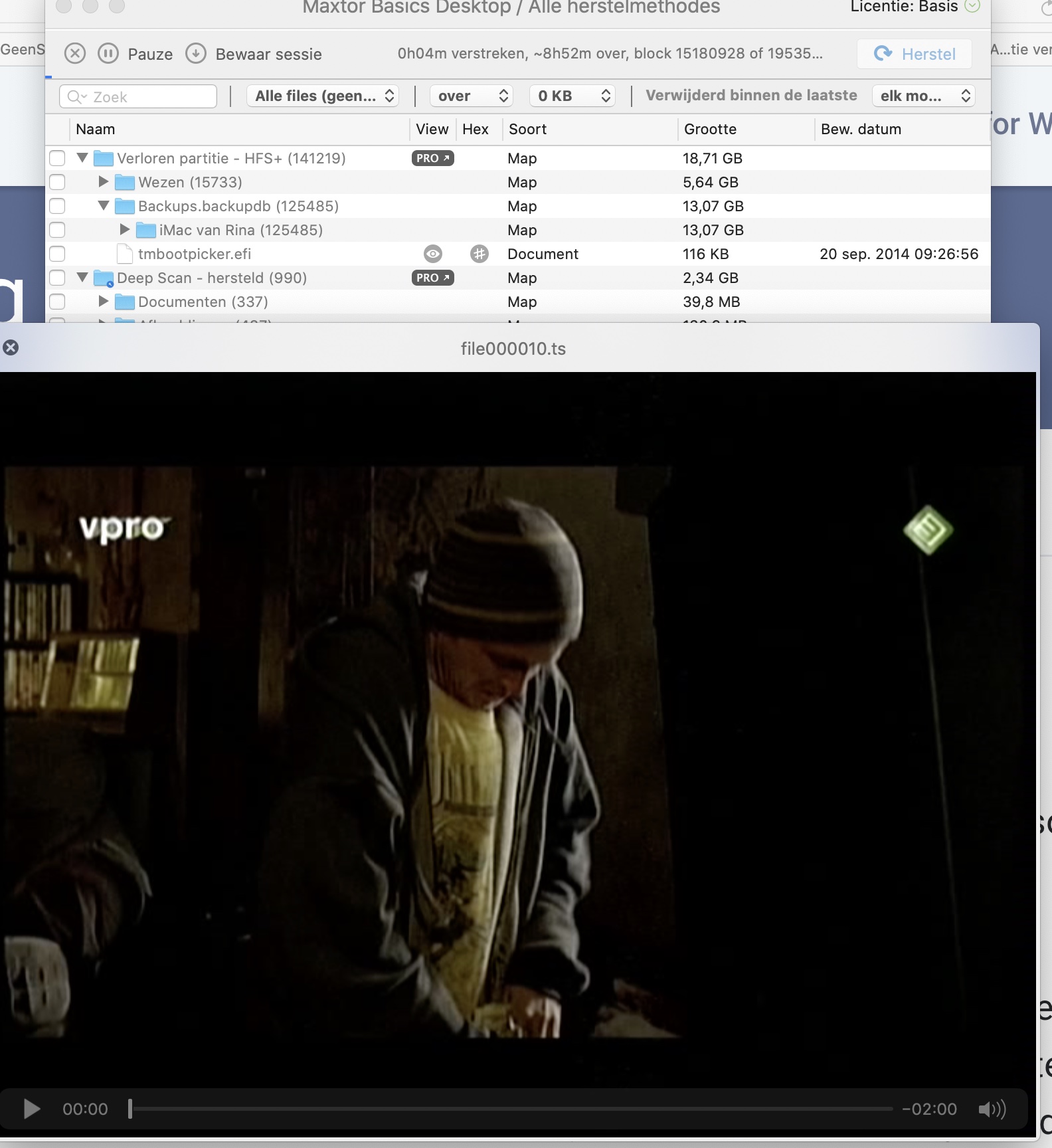This screenshot has width=1052, height=1148.
Task: Open the 'over' size comparison dropdown
Action: click(x=472, y=96)
